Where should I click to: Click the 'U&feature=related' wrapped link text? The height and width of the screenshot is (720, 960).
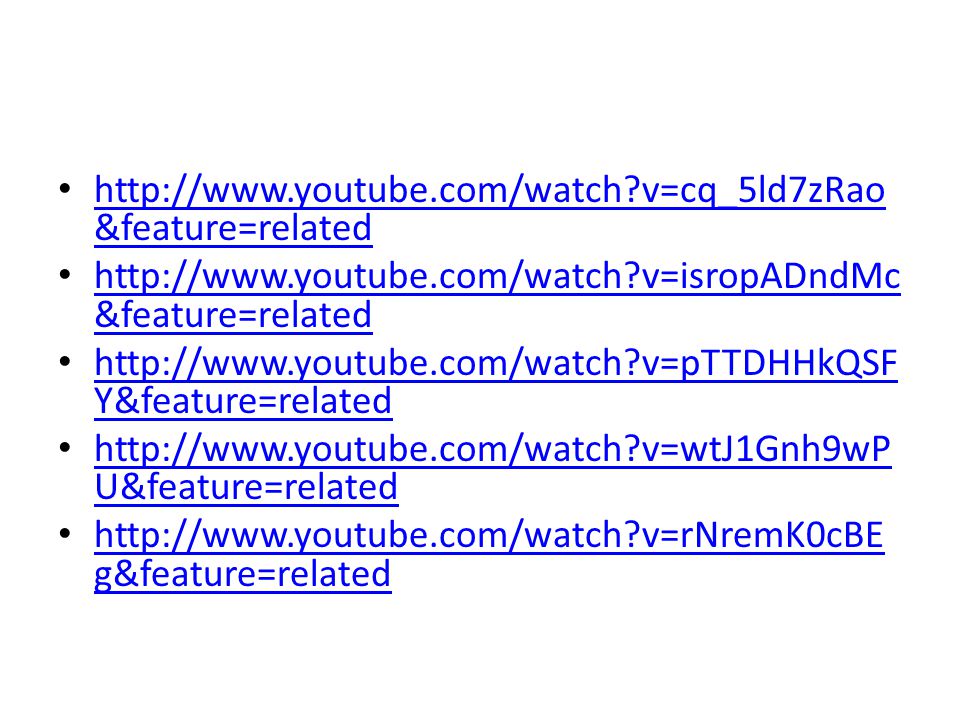click(x=246, y=488)
